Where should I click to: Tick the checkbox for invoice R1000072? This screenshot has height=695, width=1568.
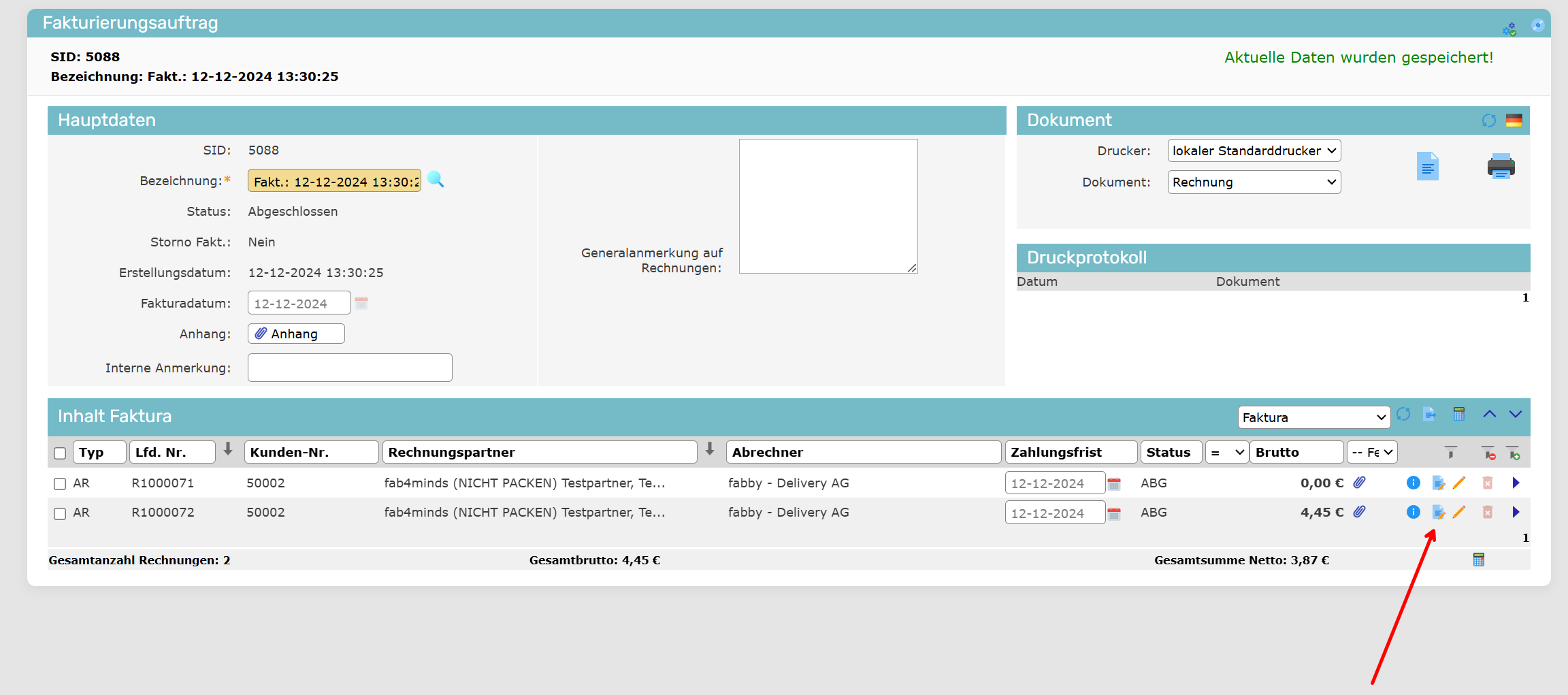pos(60,513)
